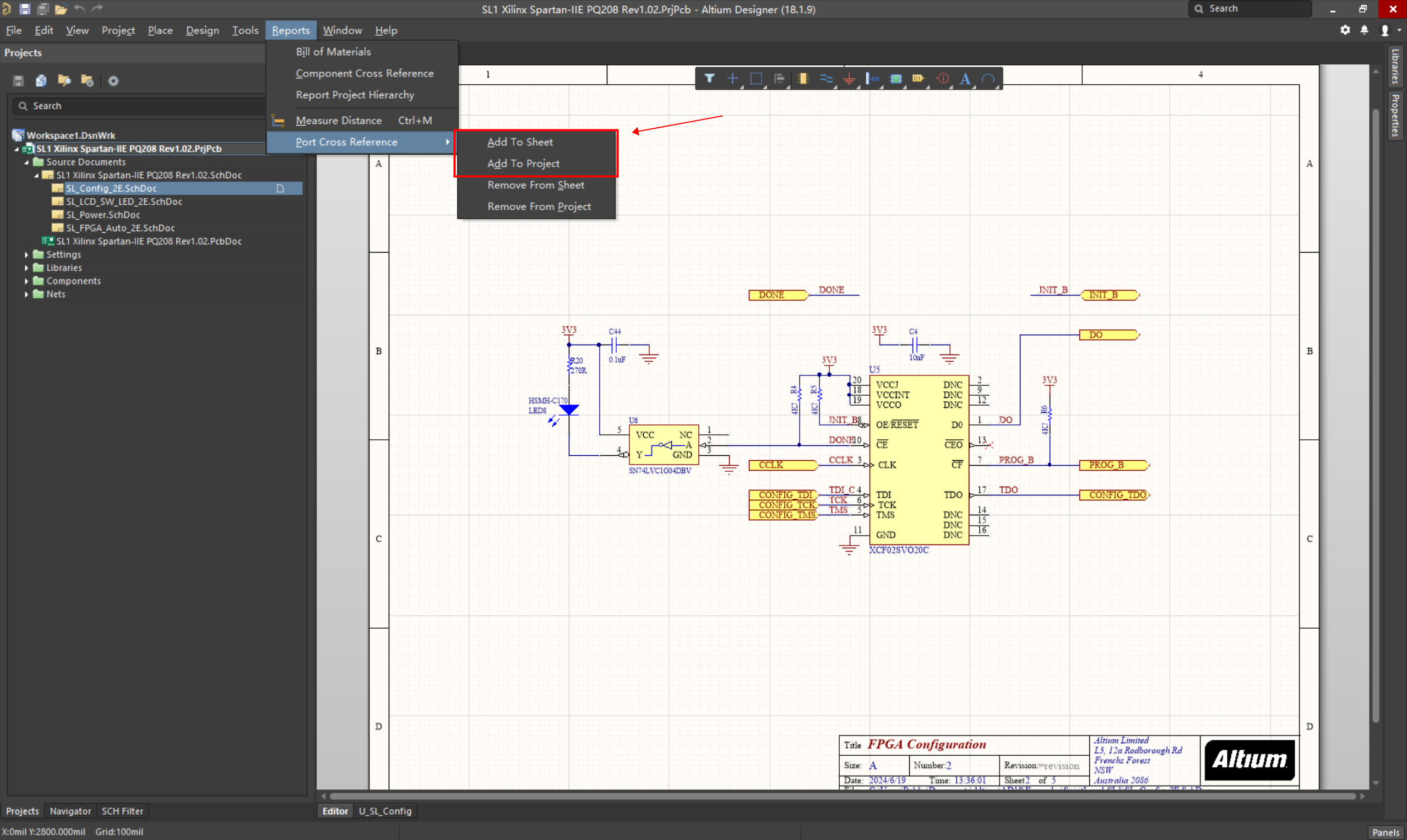Open Project Options folder-gear icon
This screenshot has width=1407, height=840.
(x=86, y=80)
